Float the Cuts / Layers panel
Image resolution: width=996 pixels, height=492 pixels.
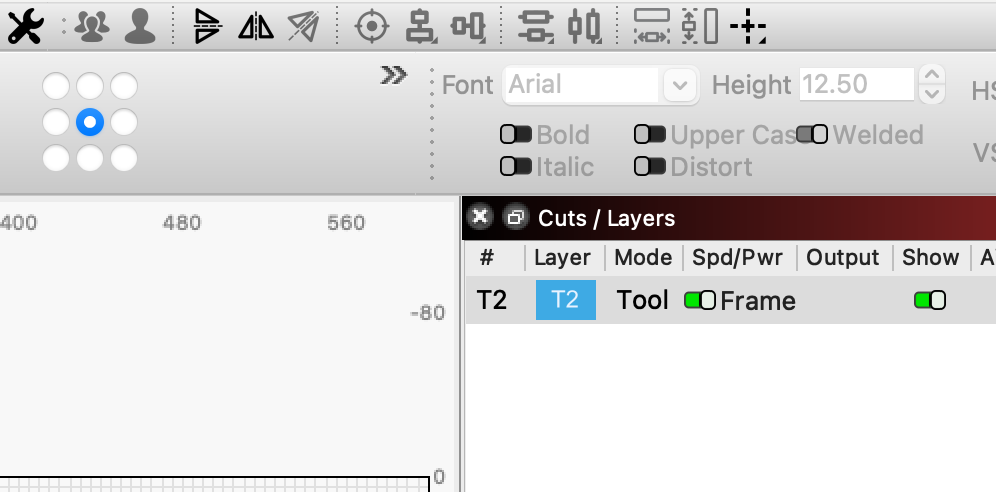tap(515, 218)
